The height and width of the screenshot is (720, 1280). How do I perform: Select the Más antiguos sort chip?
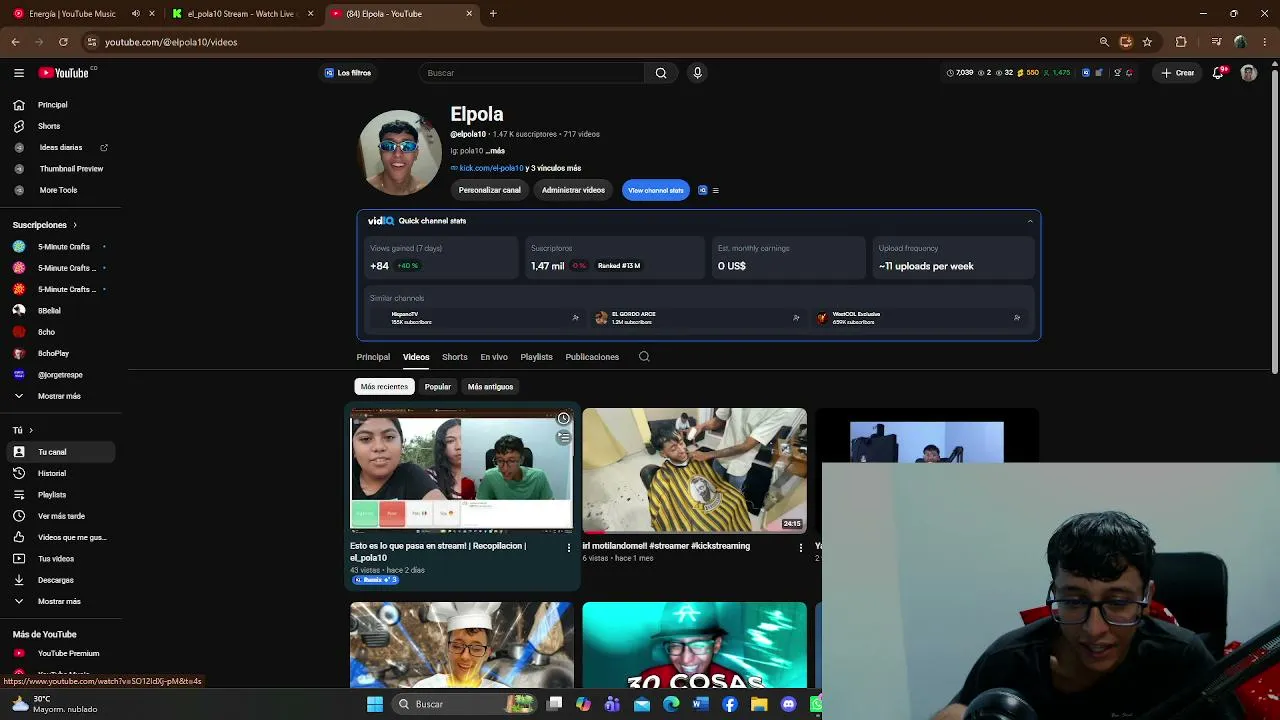click(490, 387)
